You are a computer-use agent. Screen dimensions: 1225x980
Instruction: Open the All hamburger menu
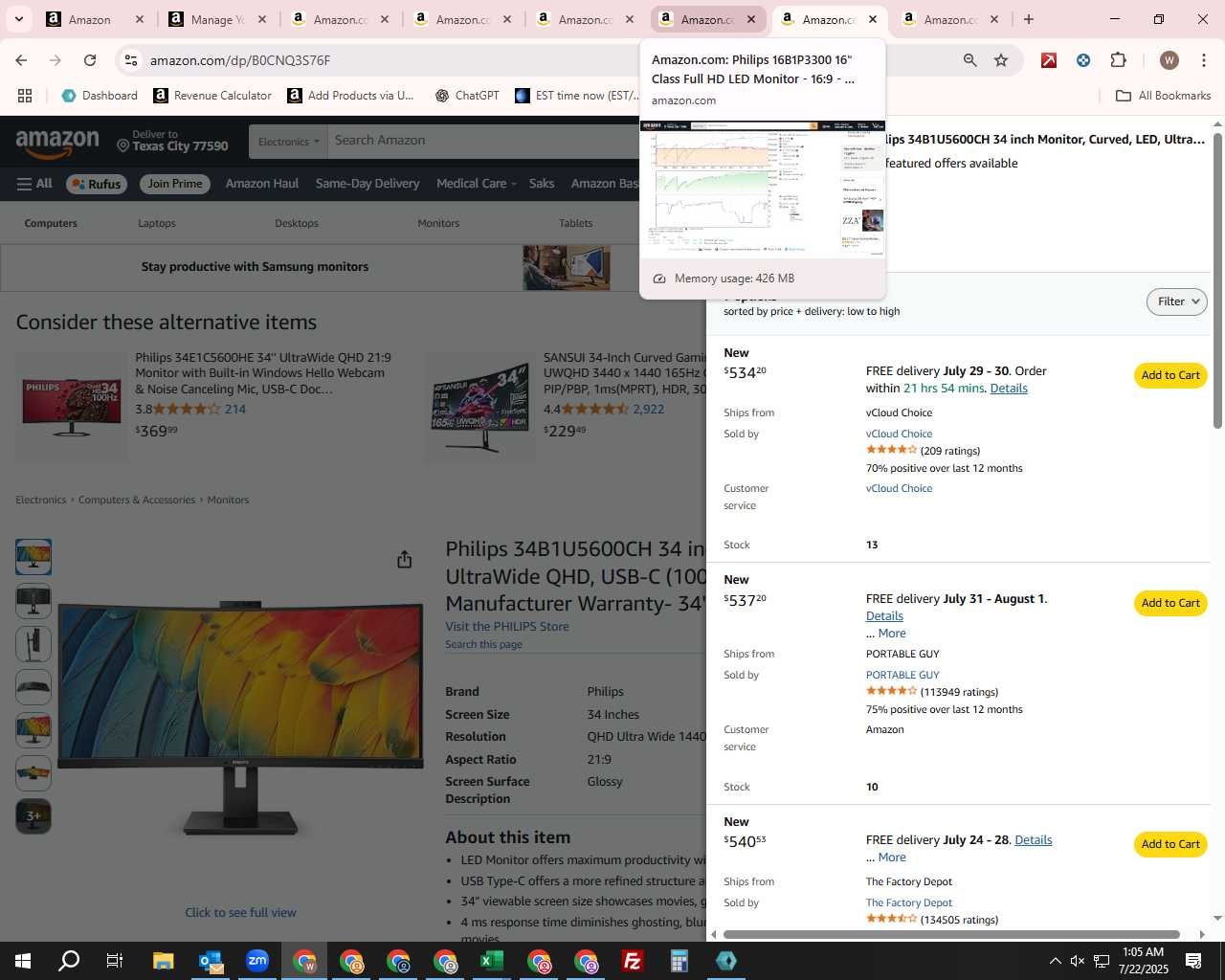[34, 184]
